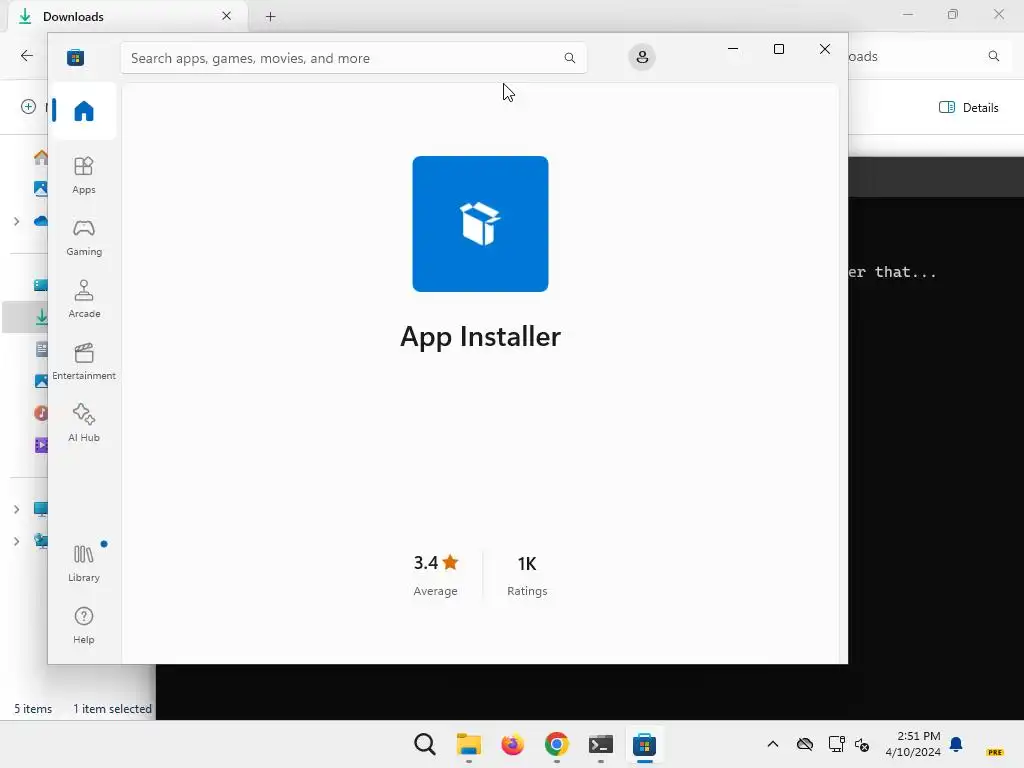Image resolution: width=1024 pixels, height=768 pixels.
Task: Click the search magnifier in Store search box
Action: coord(569,58)
